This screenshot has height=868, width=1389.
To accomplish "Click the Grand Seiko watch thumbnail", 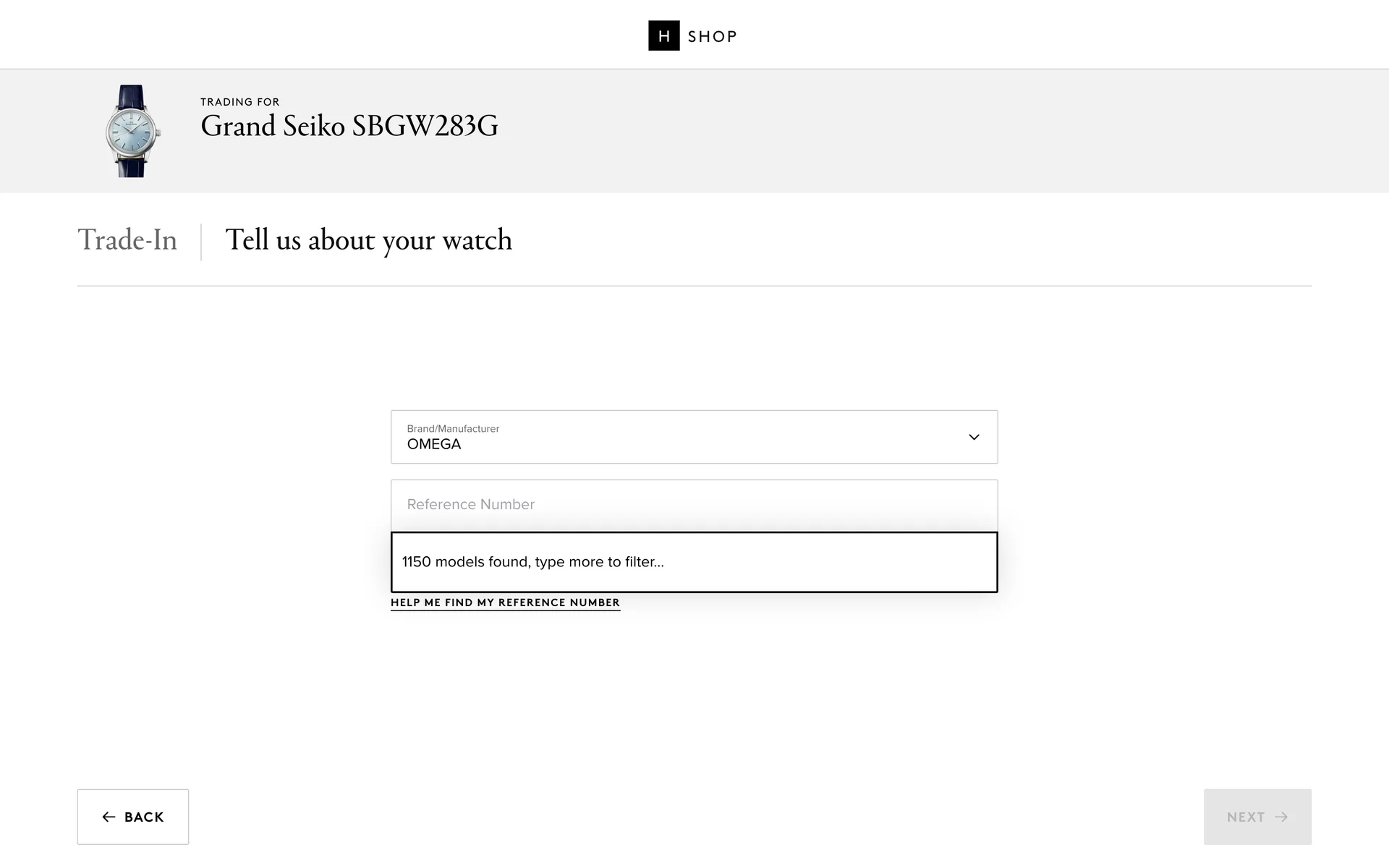I will 132,131.
